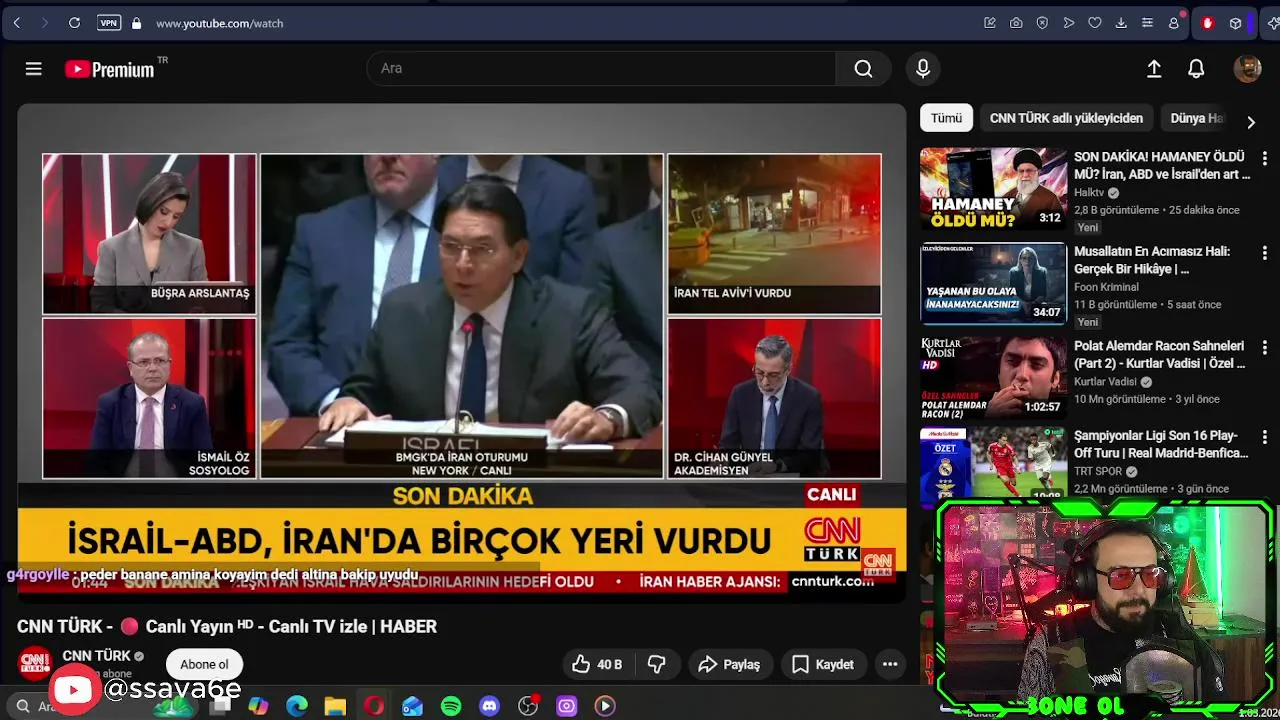Click the CNN TÜRK live video player
The width and height of the screenshot is (1280, 720).
pos(461,352)
